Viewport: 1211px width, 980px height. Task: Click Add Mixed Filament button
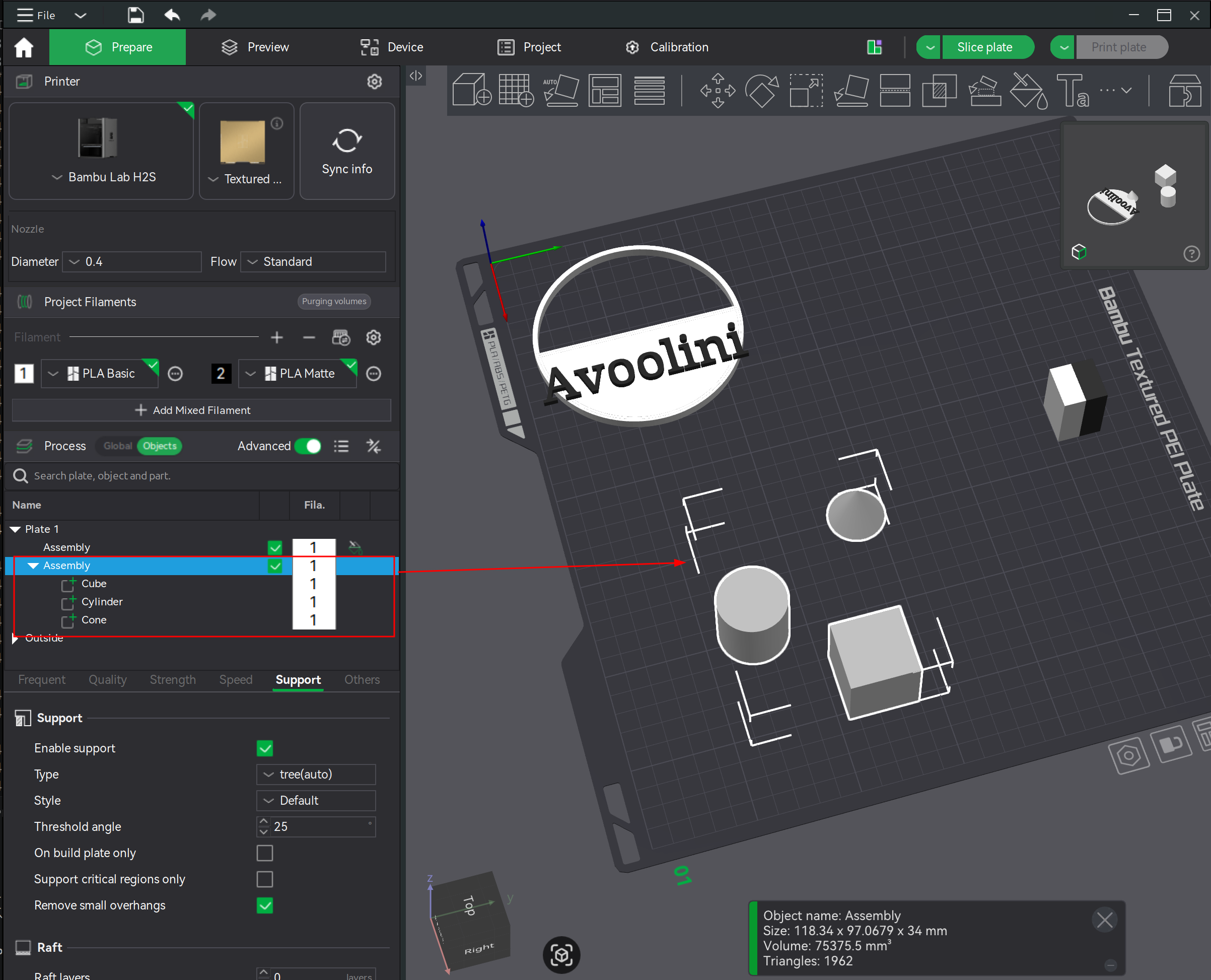(x=201, y=410)
